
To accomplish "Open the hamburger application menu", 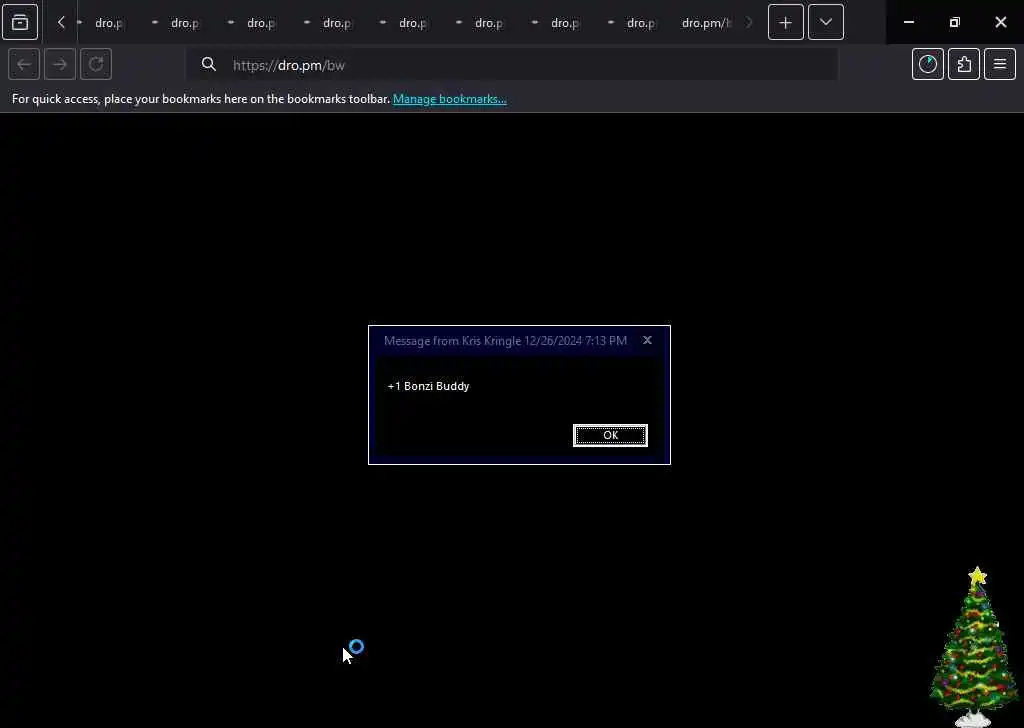I will pos(1000,64).
